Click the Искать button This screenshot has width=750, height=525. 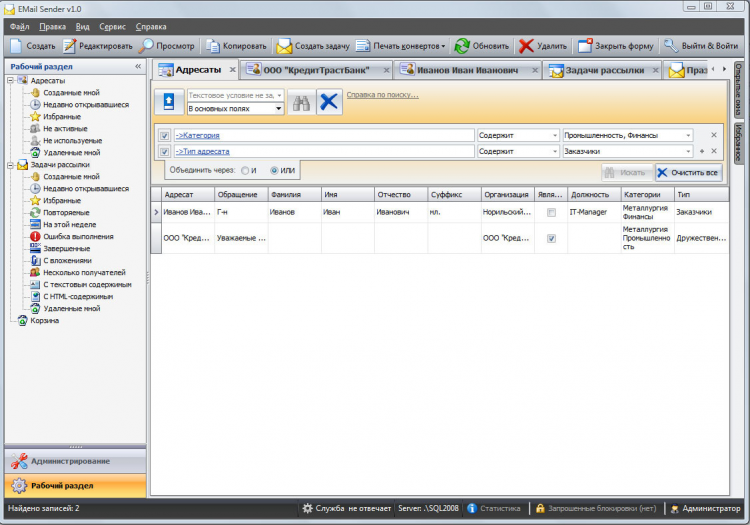pyautogui.click(x=627, y=173)
